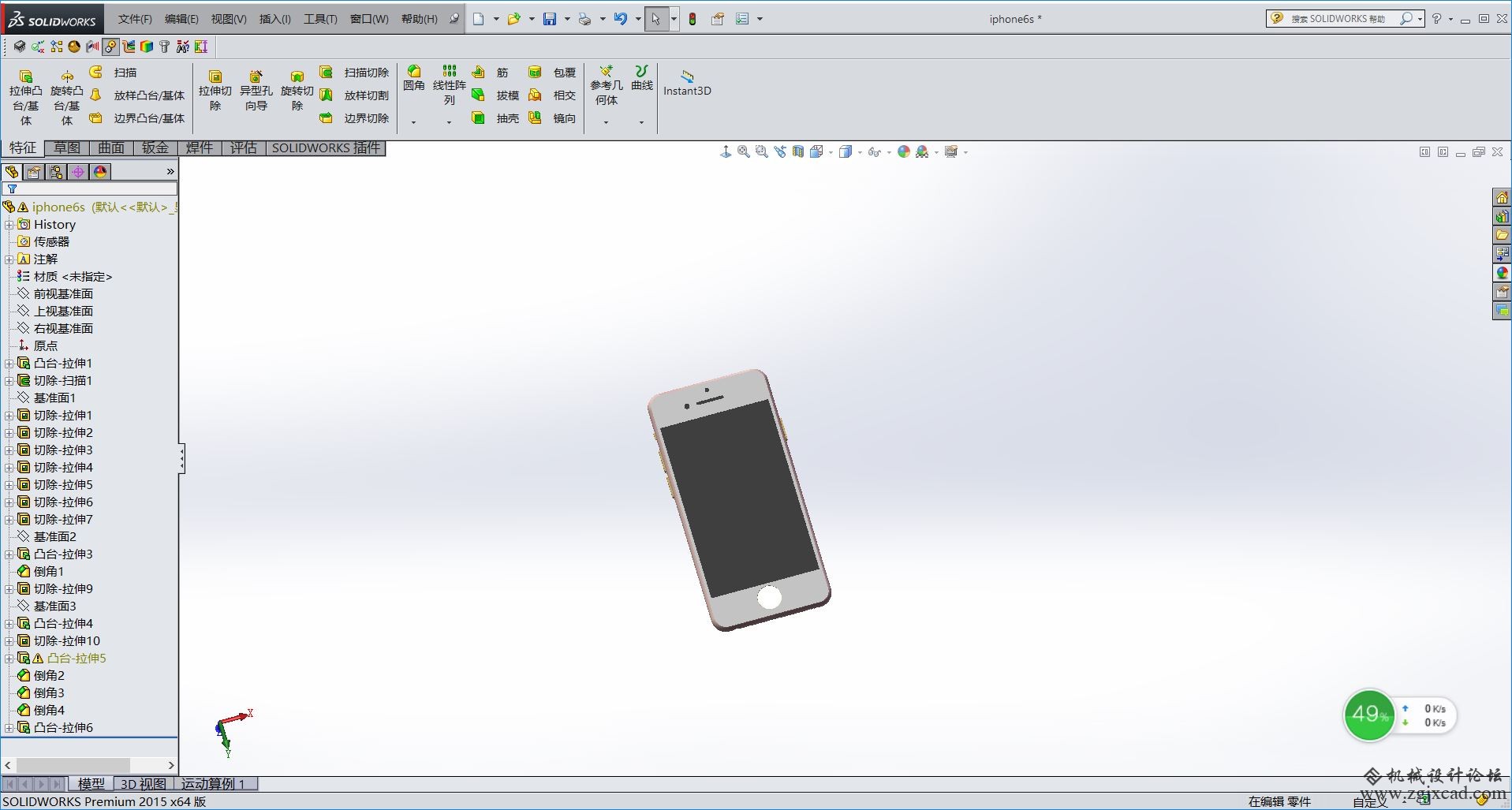Click the Edit Appearance color ball
Viewport: 1512px width, 810px height.
coord(904,151)
